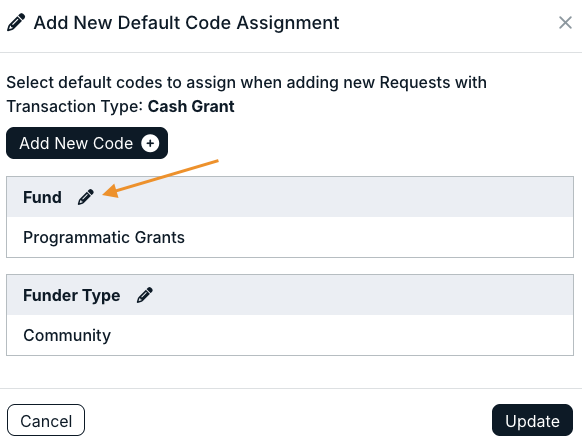
Task: Edit the Funder Type code pencil icon
Action: (x=145, y=295)
